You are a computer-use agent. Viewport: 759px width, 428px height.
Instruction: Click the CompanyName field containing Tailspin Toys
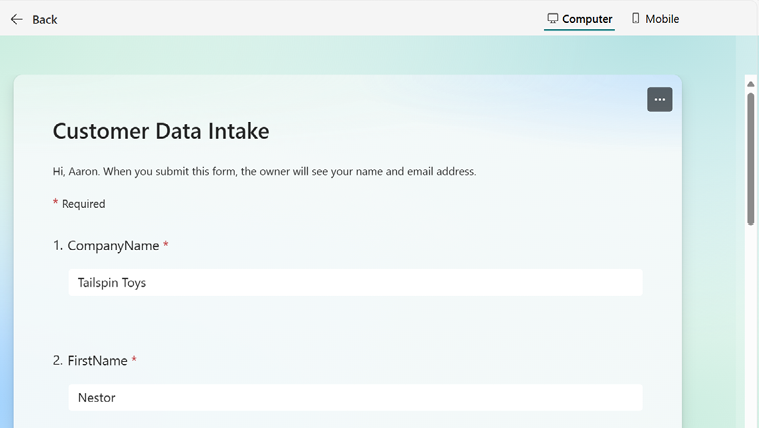click(x=355, y=283)
